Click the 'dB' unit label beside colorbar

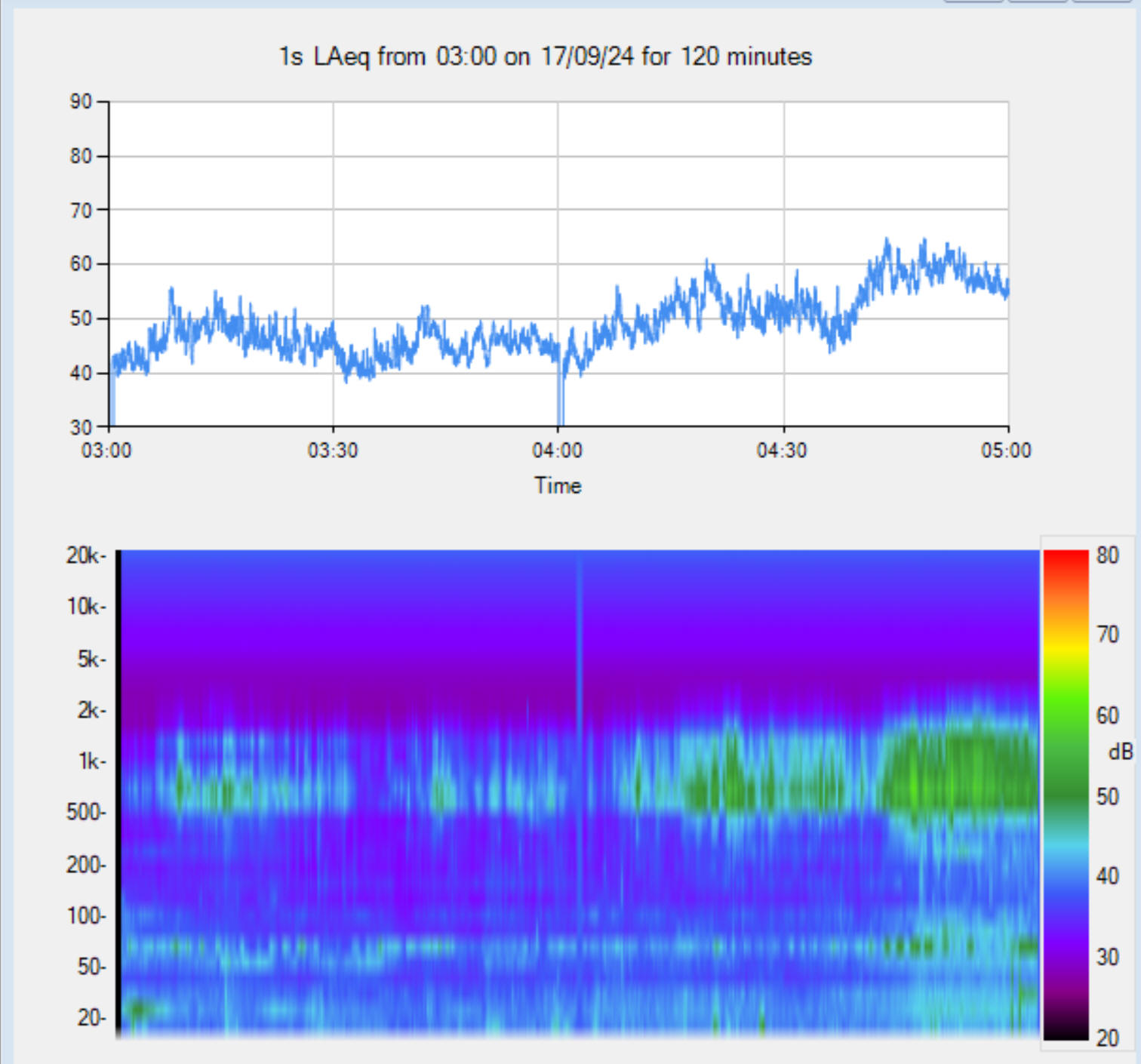point(1120,752)
